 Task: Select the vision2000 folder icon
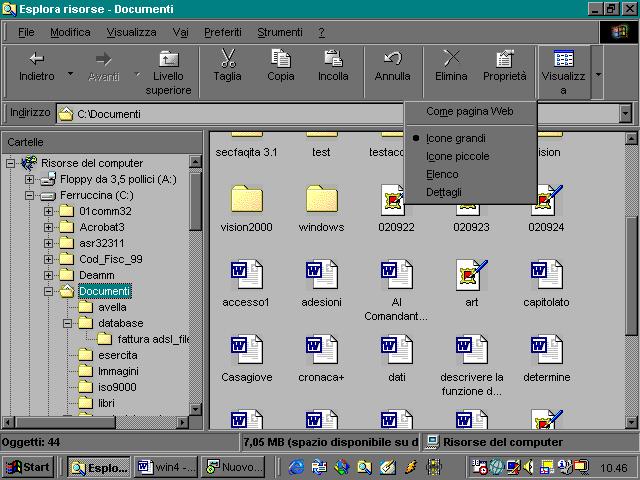click(247, 199)
